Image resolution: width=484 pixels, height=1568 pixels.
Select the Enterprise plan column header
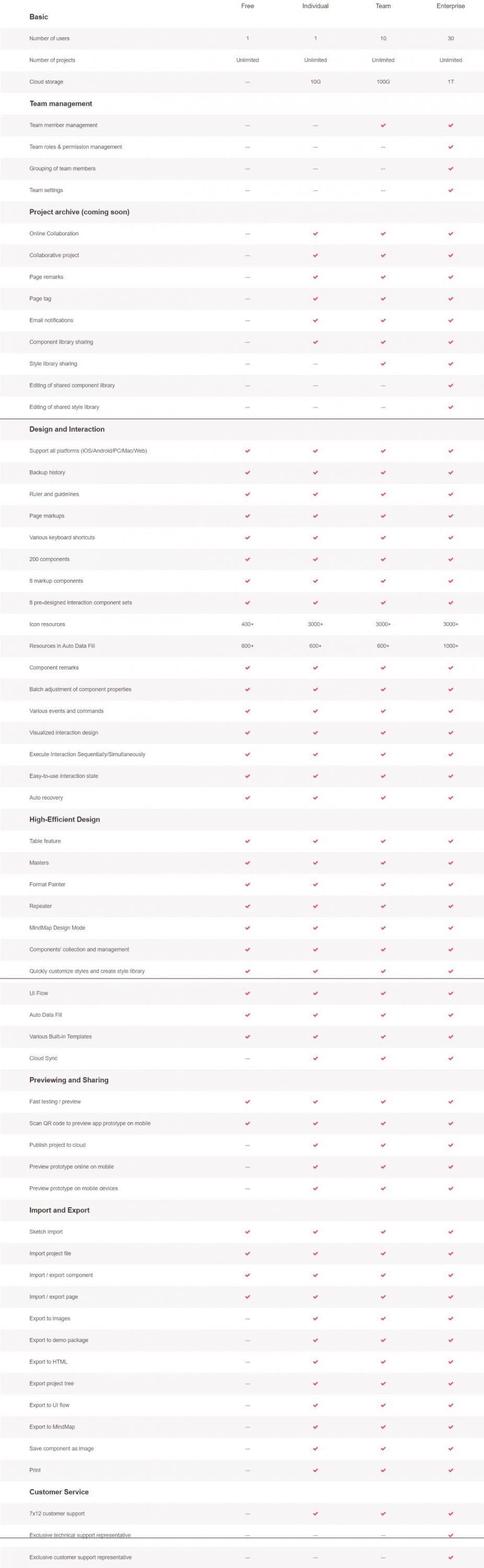pos(451,6)
